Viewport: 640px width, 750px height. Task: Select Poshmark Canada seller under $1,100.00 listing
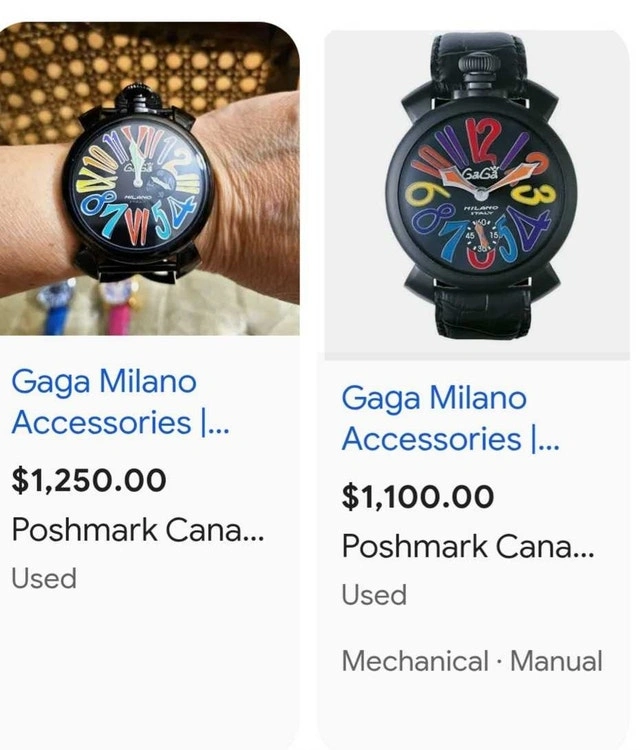[468, 547]
